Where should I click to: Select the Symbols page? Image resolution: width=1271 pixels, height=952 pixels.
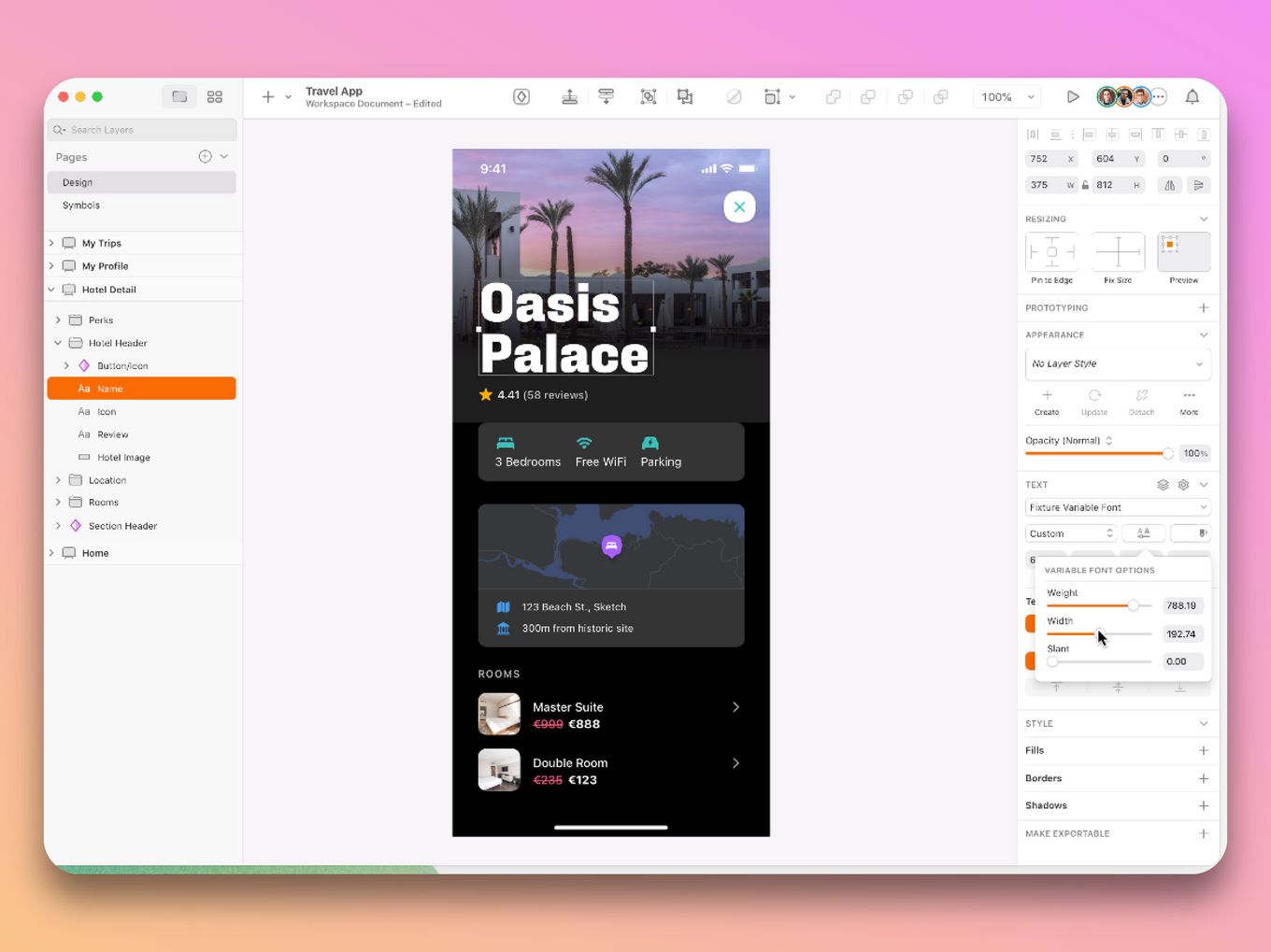141,206
